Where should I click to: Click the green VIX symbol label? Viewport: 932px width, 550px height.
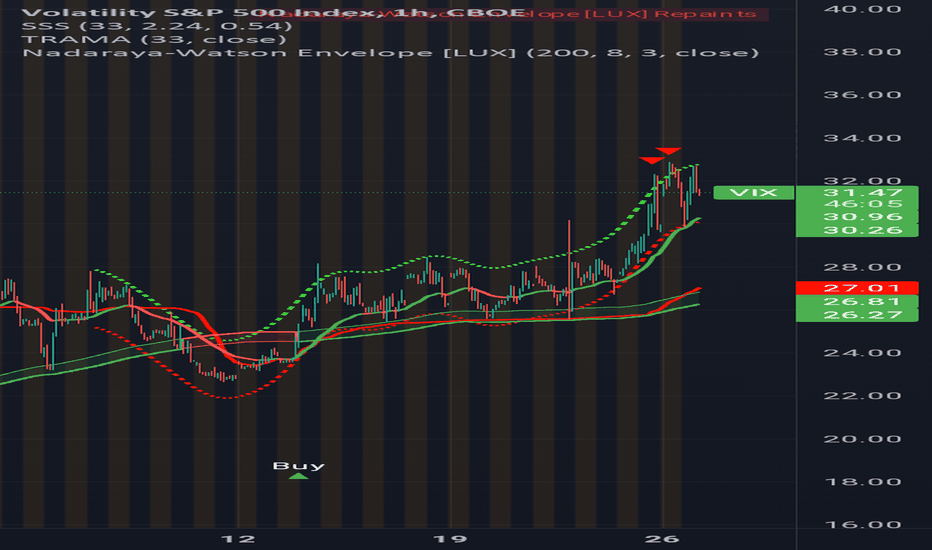point(754,193)
